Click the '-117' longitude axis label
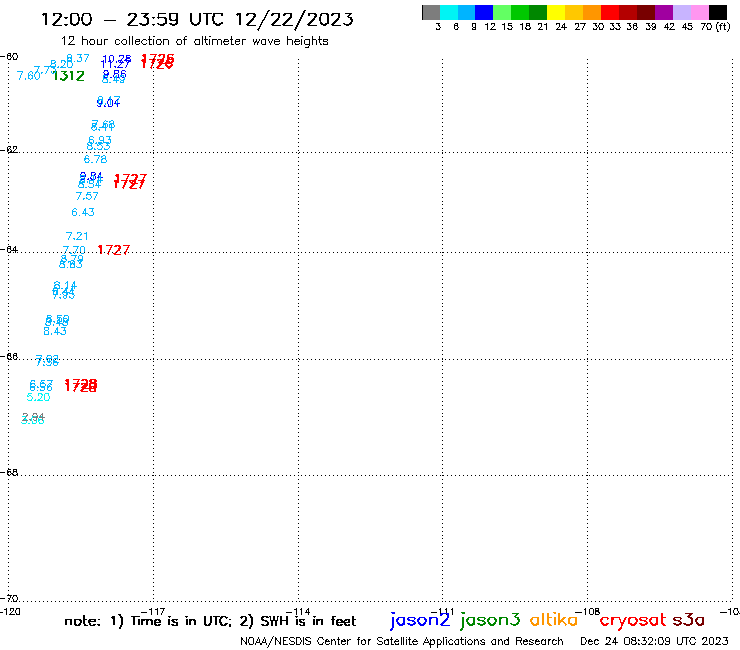 [x=153, y=612]
